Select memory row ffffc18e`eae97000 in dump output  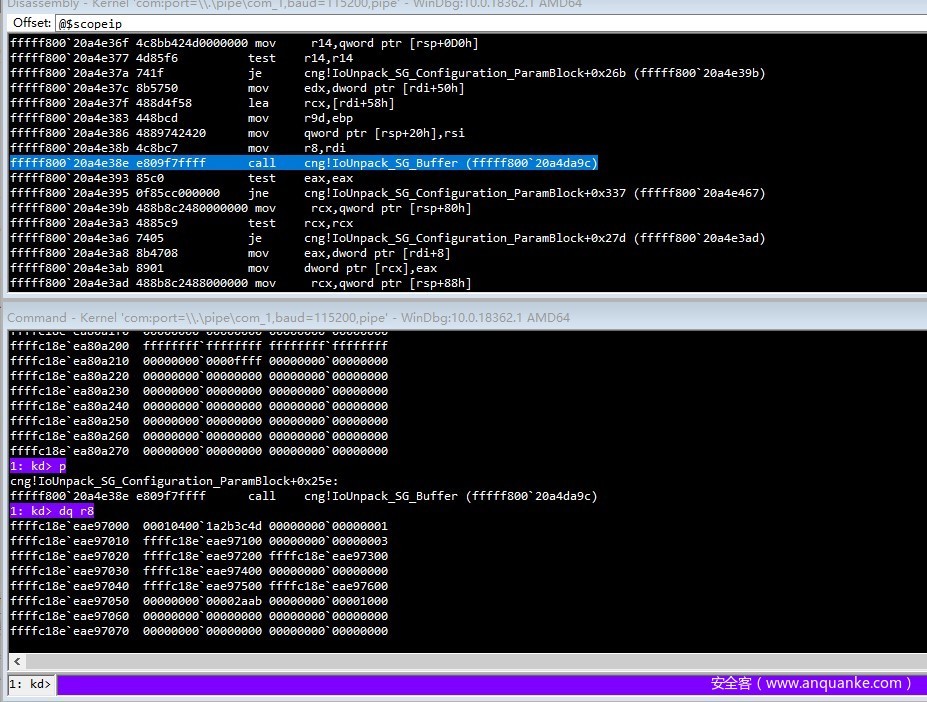(x=198, y=526)
